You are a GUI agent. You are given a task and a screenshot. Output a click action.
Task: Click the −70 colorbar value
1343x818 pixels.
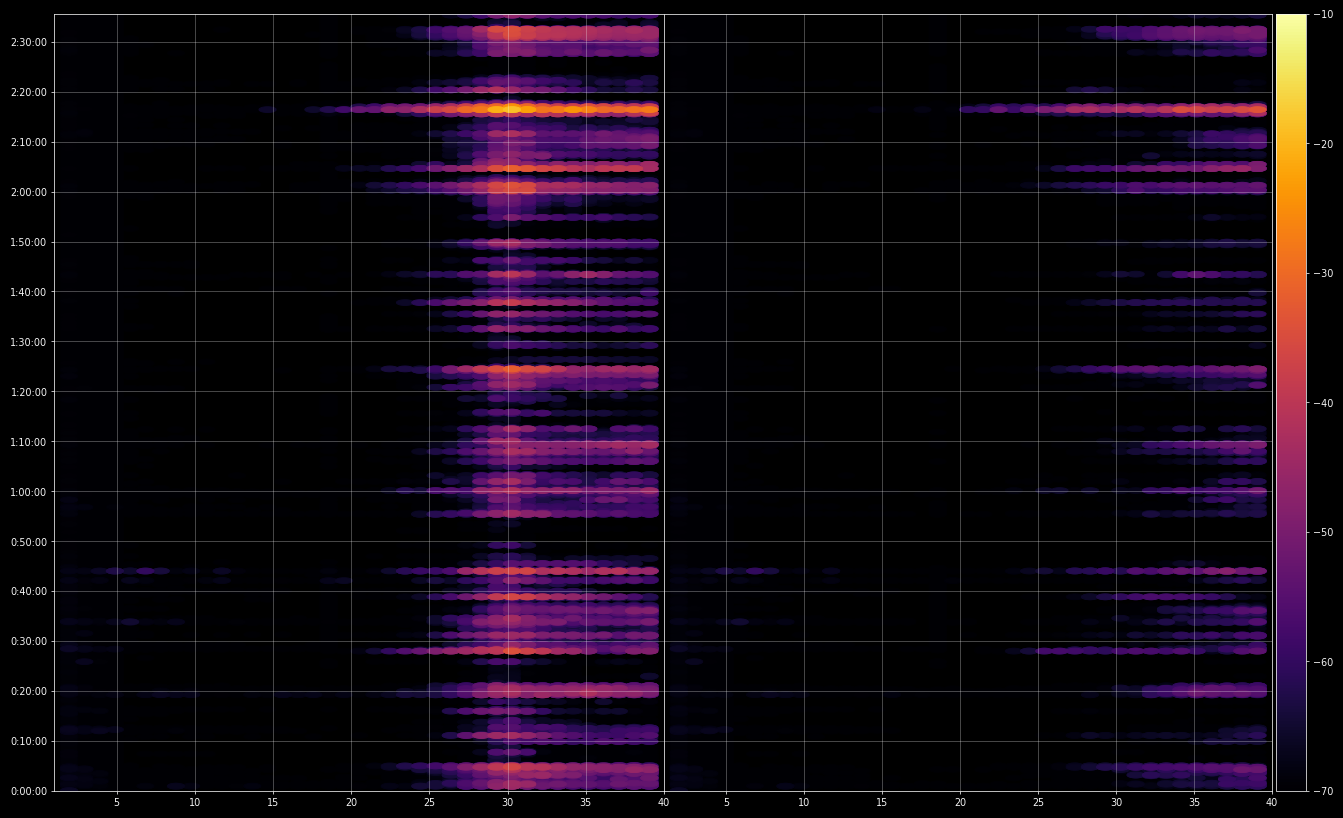[x=1325, y=791]
